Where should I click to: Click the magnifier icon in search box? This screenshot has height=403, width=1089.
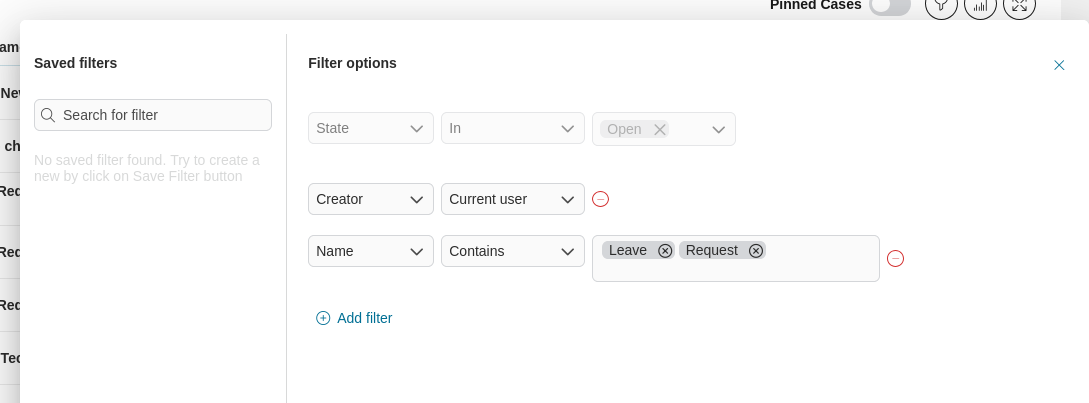[x=48, y=115]
